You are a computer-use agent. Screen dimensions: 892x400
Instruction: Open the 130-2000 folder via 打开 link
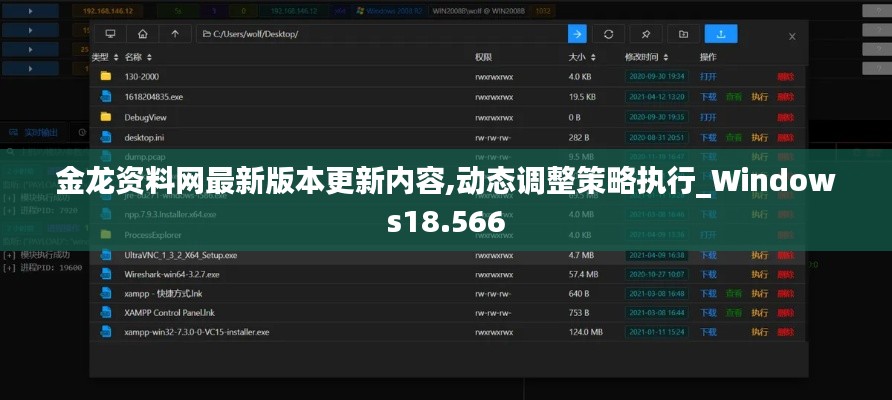(708, 76)
